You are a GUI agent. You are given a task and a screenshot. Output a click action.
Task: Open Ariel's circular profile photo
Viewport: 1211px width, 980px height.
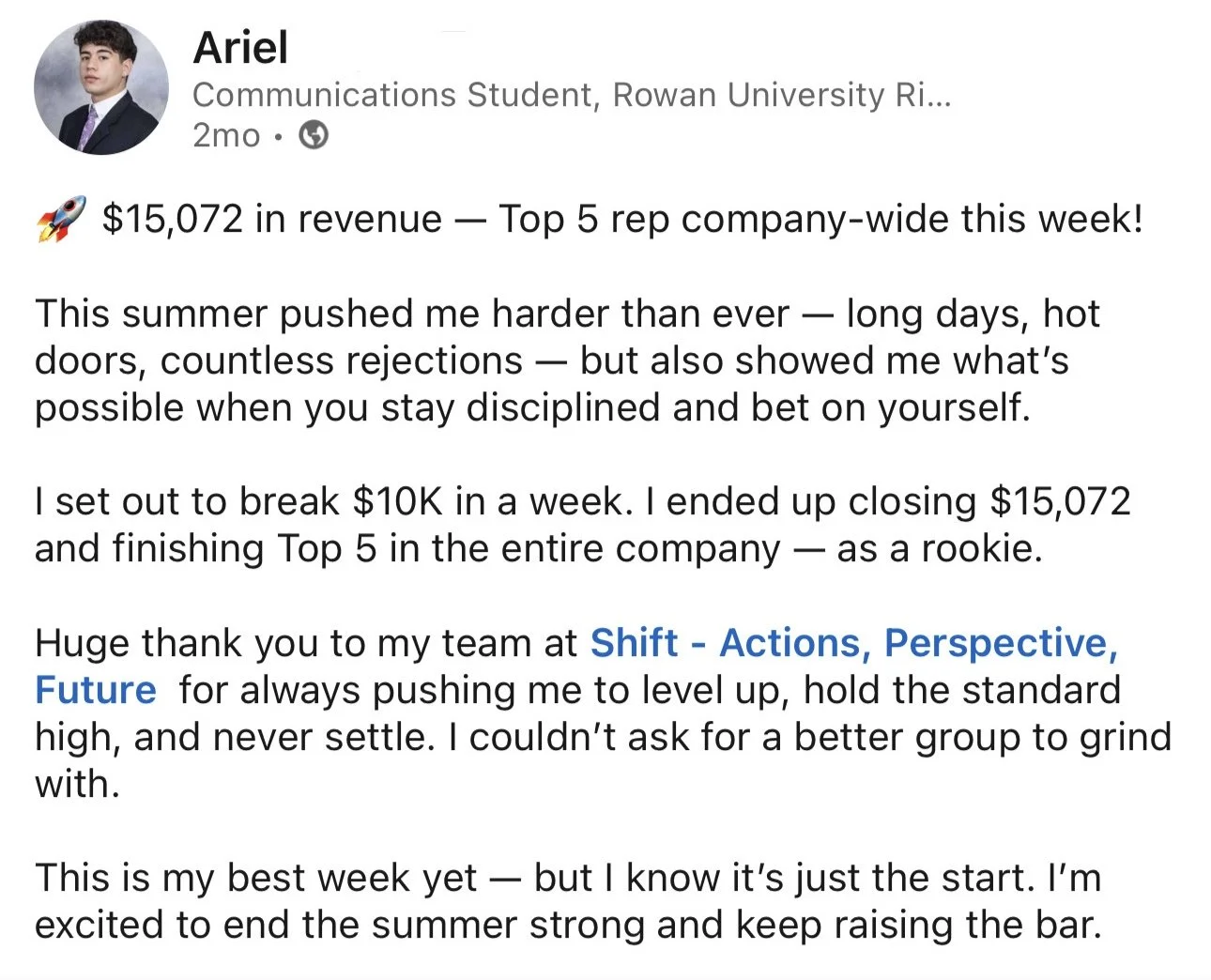pyautogui.click(x=101, y=87)
